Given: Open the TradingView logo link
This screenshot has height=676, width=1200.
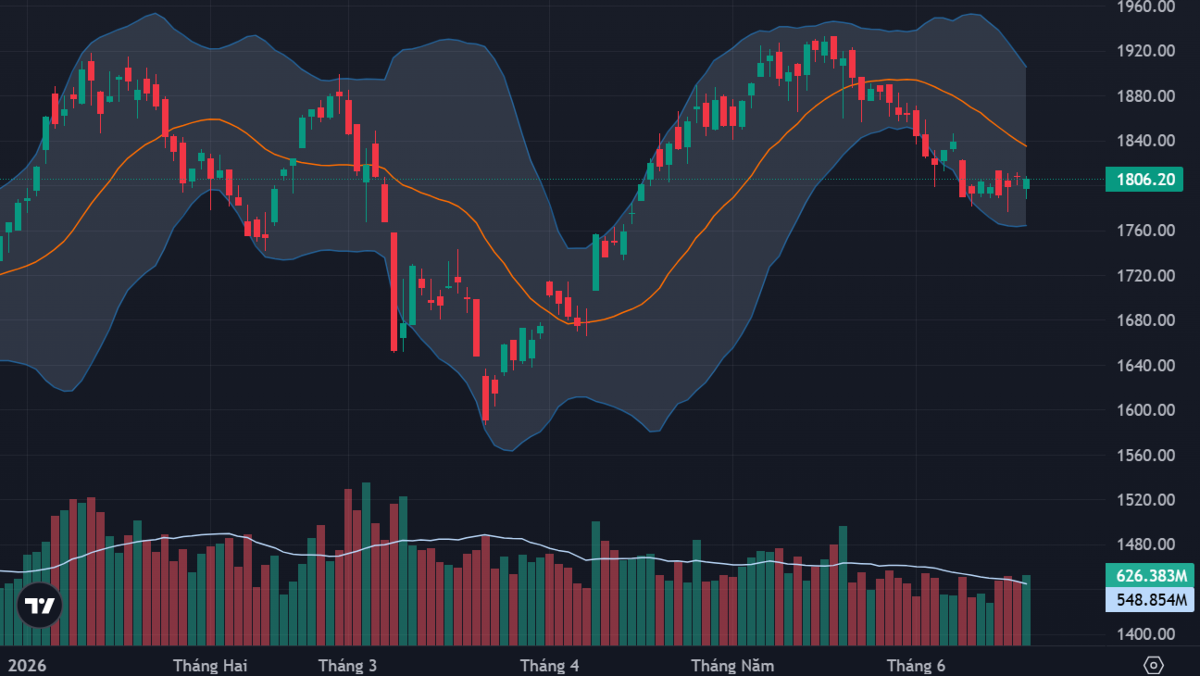Looking at the screenshot, I should click(40, 605).
